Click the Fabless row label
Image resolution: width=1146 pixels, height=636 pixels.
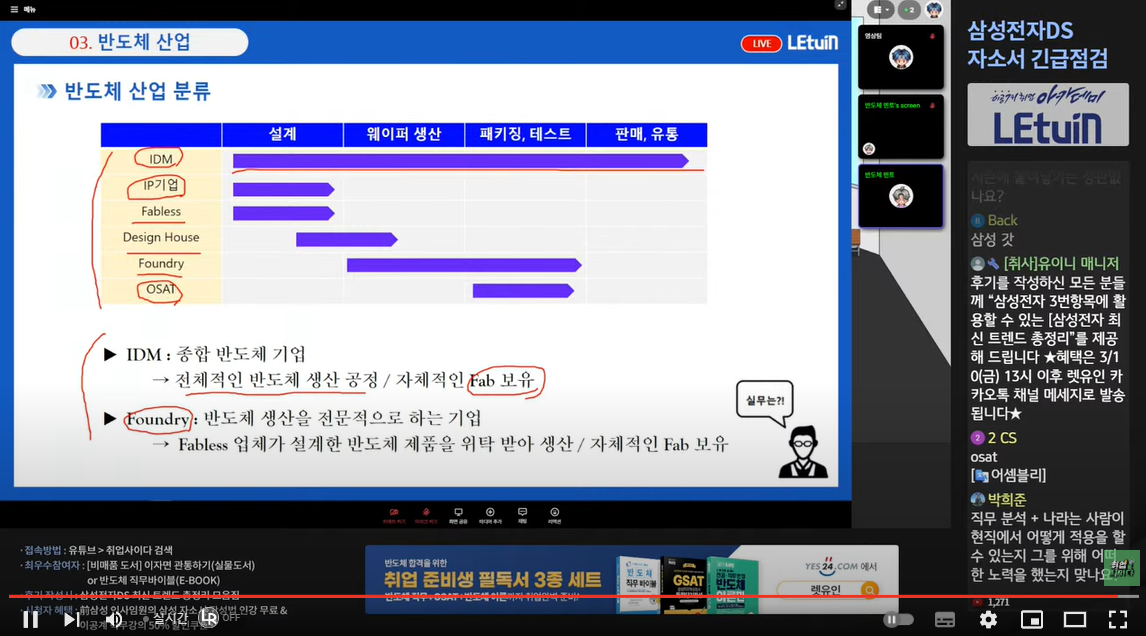click(161, 211)
